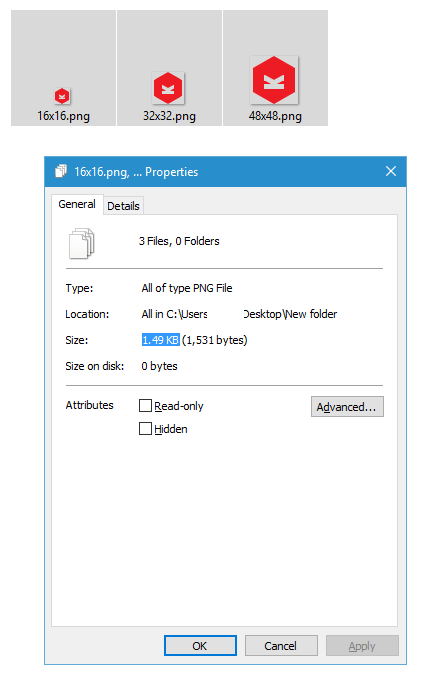
Task: Click the greyed-out Apply button
Action: click(x=362, y=645)
